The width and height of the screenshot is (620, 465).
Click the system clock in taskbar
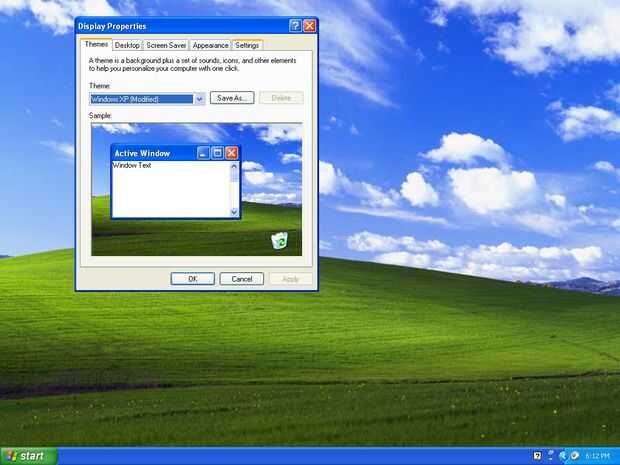click(x=597, y=456)
